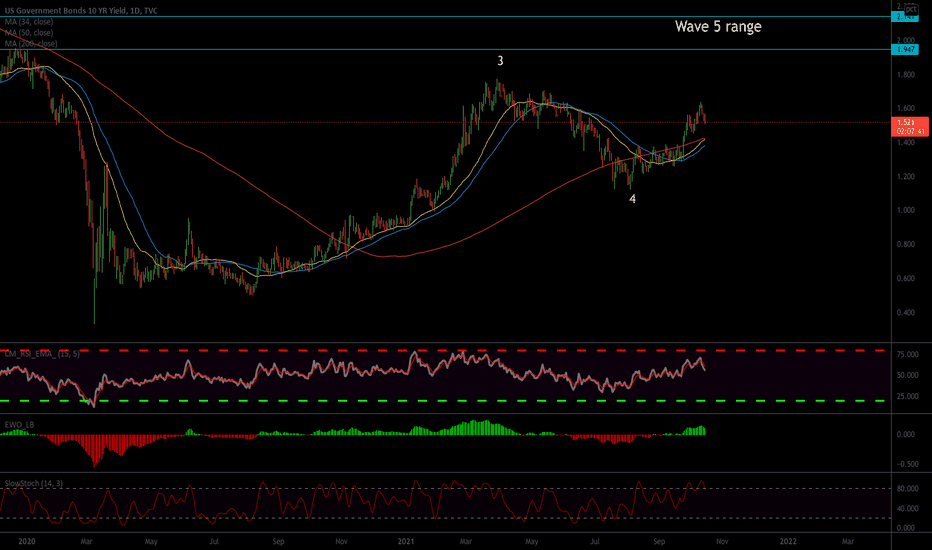Click the 75.000 RSI scale value
This screenshot has width=932, height=550.
coord(907,354)
